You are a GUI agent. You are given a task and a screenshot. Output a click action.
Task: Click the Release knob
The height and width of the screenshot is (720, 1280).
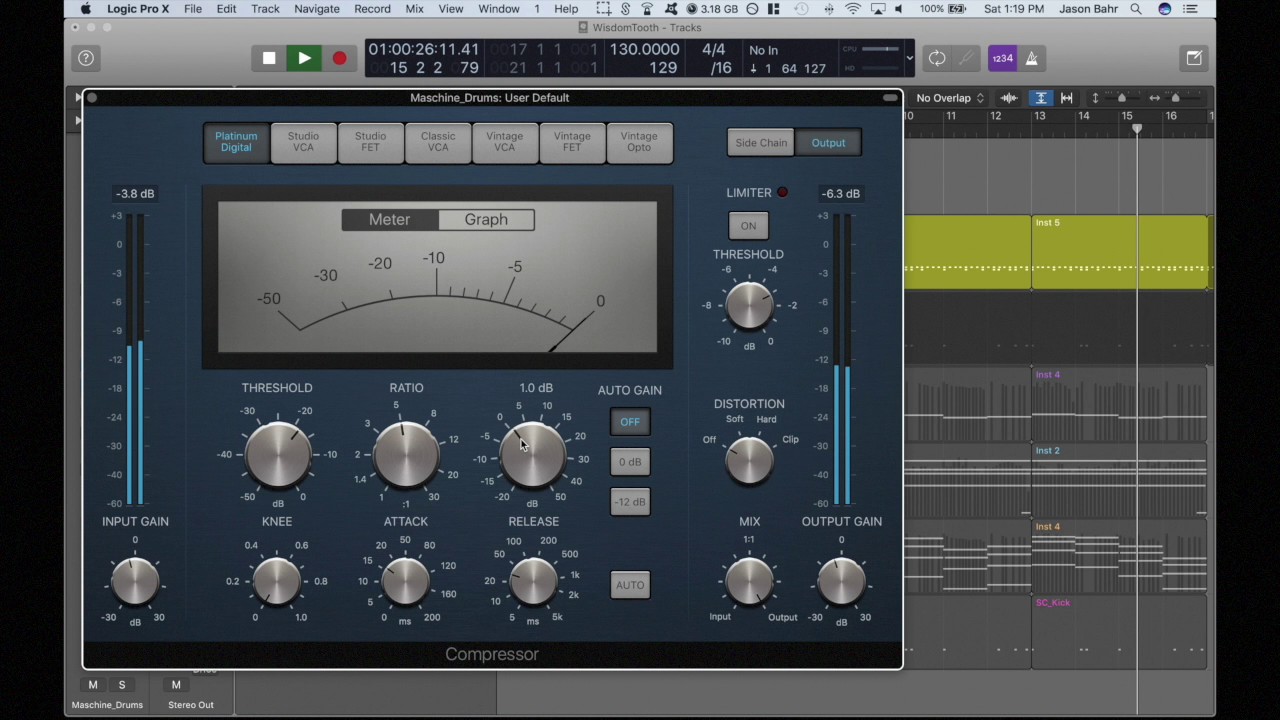coord(534,582)
